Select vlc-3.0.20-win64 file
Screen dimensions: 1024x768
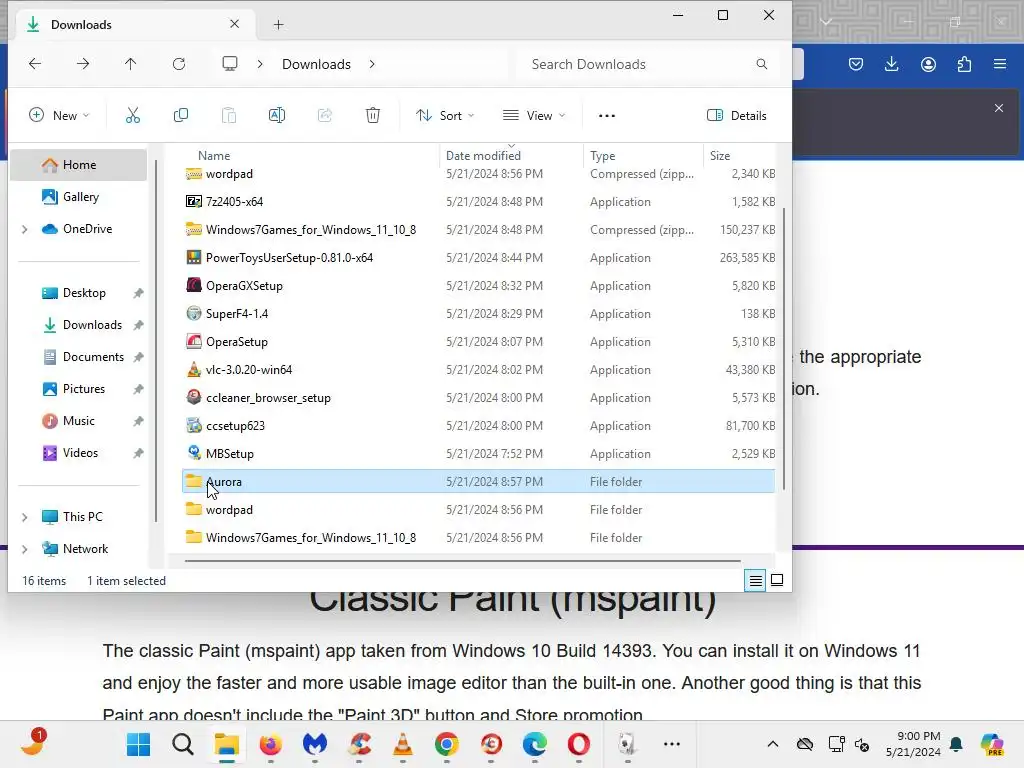(x=479, y=370)
